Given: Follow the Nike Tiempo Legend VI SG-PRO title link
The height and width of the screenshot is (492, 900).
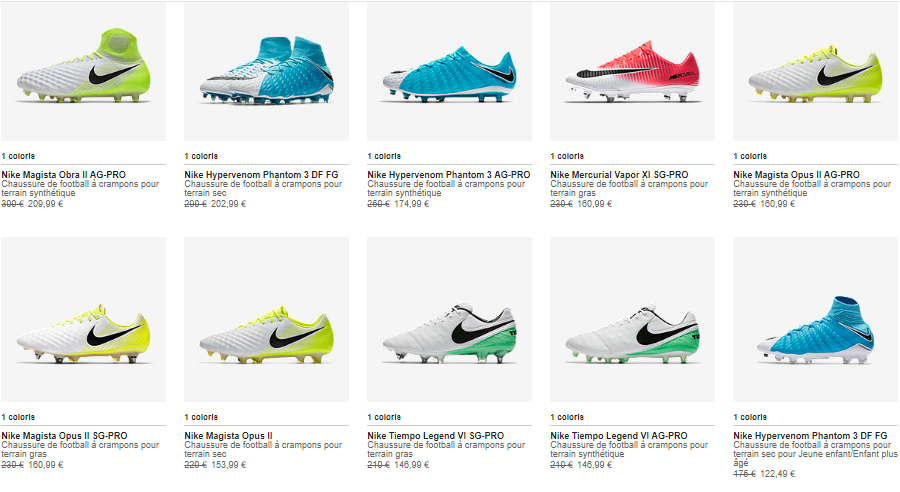Looking at the screenshot, I should [x=436, y=436].
